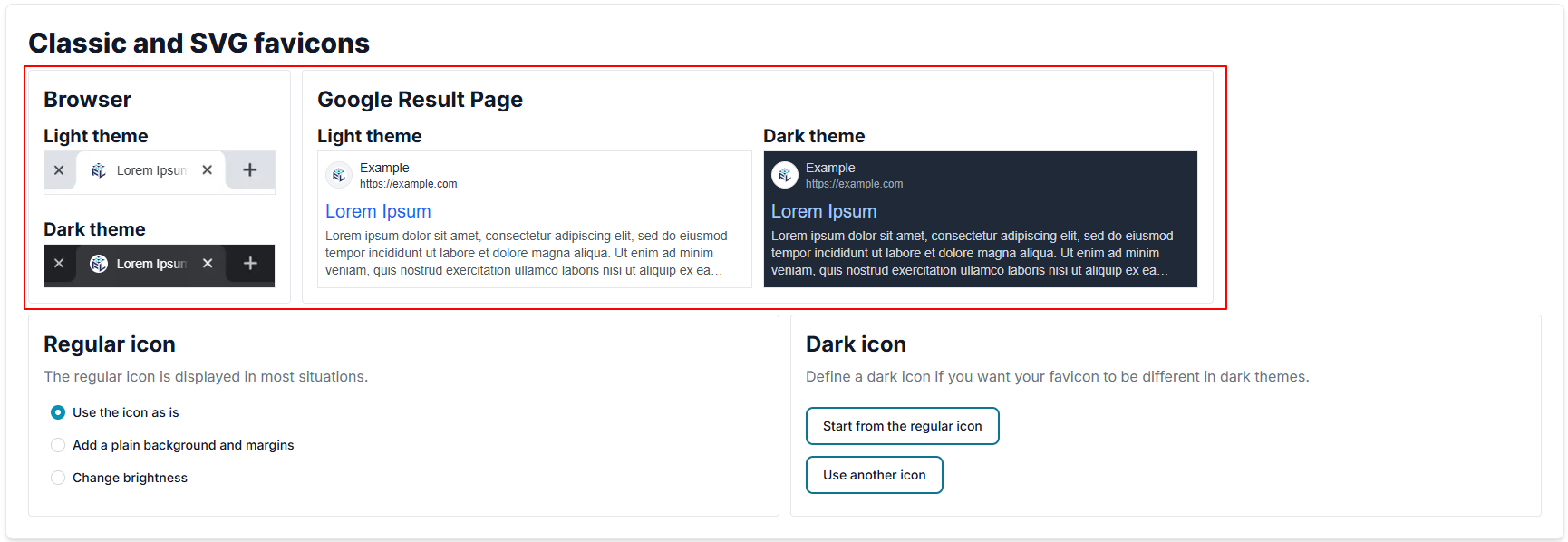Select "Use the icon as is" option

tap(58, 412)
